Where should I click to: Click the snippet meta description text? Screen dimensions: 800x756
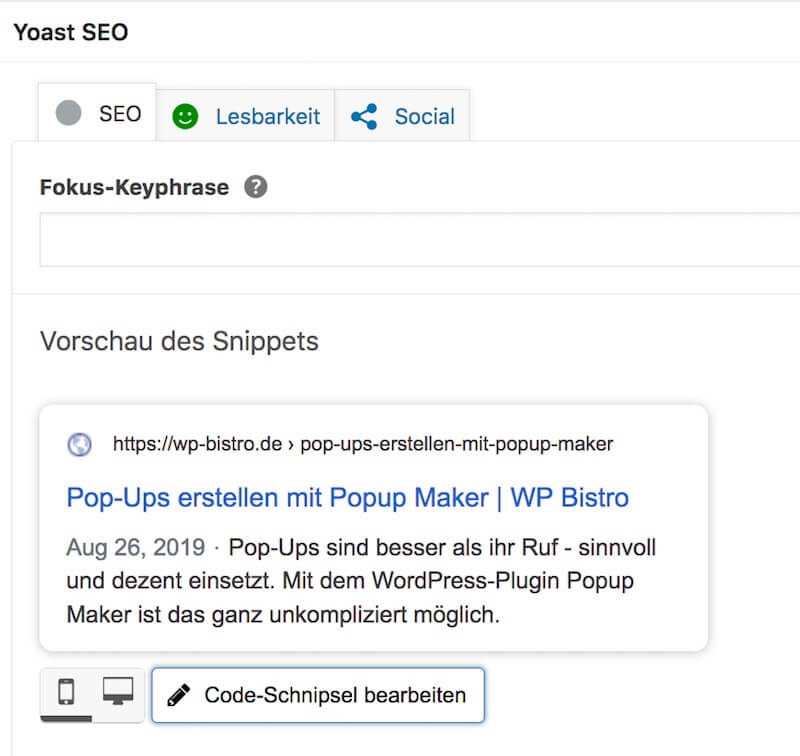(360, 582)
